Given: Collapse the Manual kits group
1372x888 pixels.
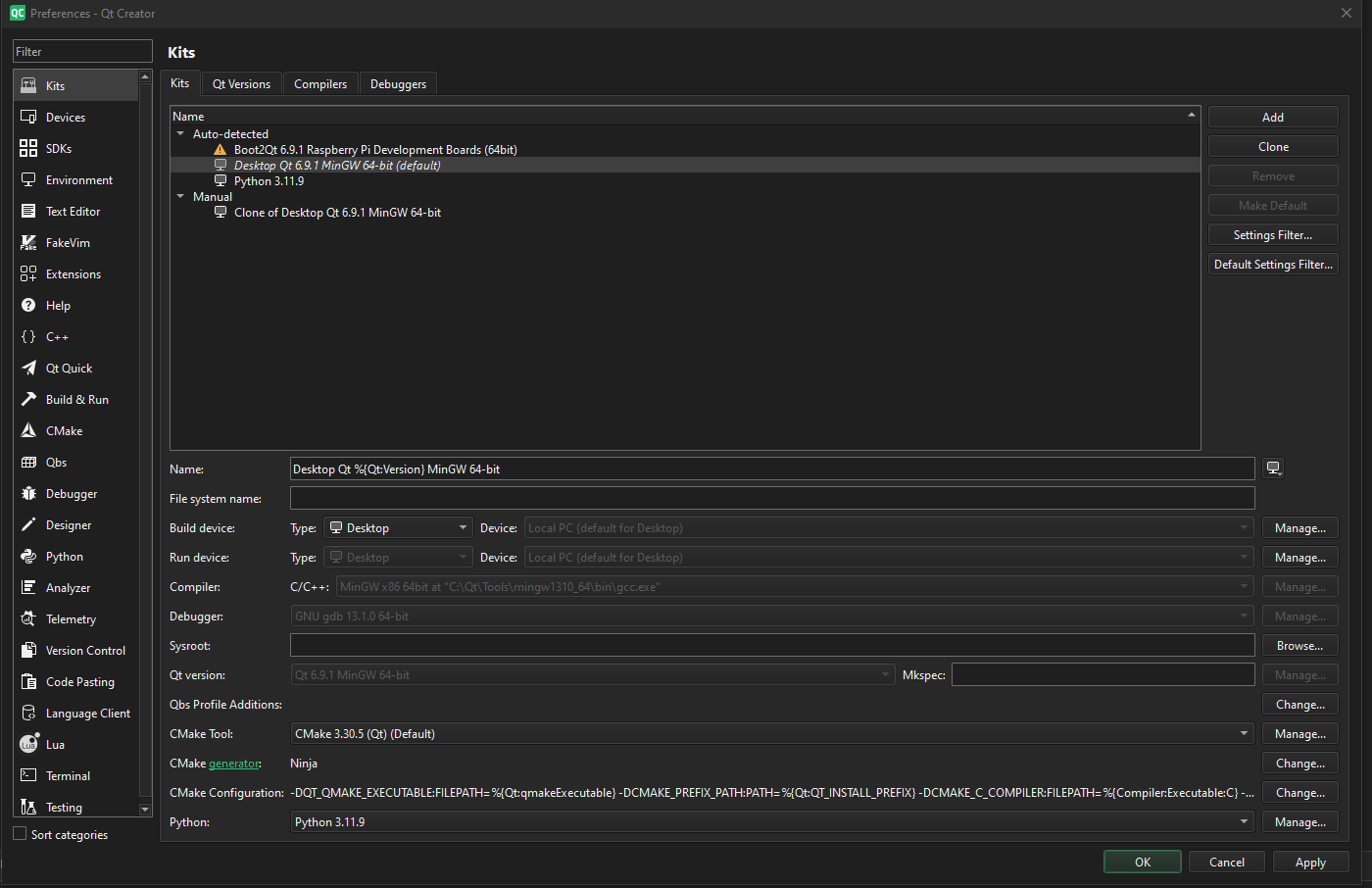Looking at the screenshot, I should [180, 197].
